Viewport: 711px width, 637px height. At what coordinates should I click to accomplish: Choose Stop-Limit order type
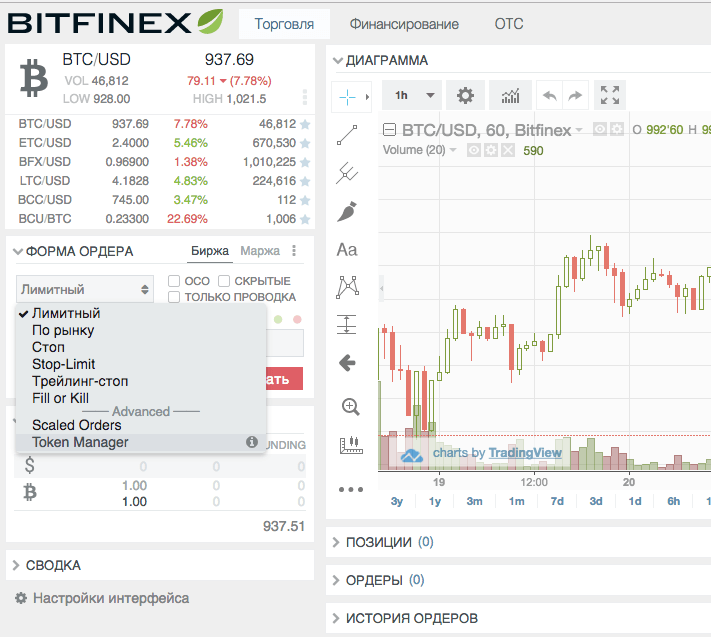[141, 364]
